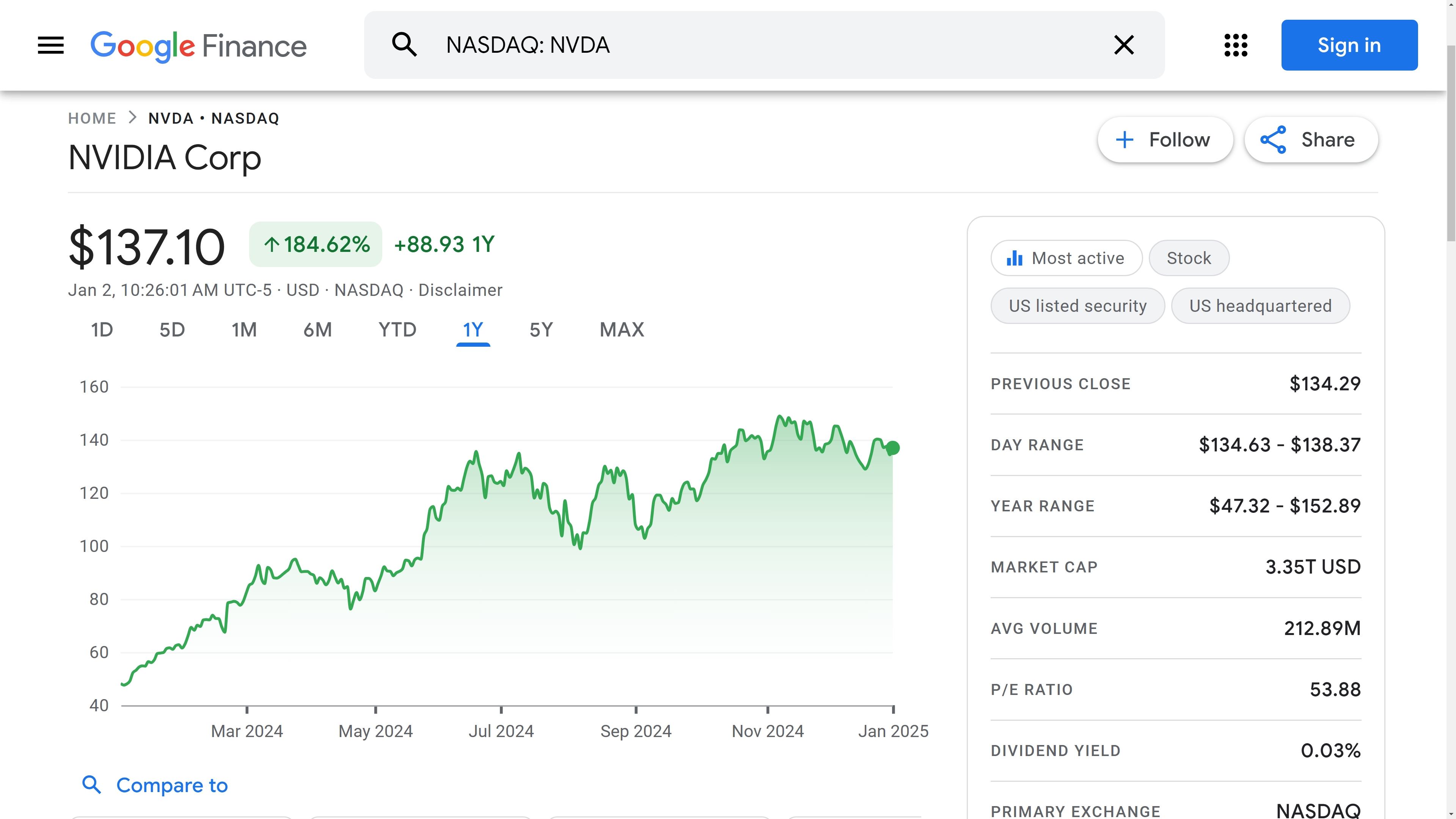Click the plus icon to follow NVDA
The height and width of the screenshot is (819, 1456).
[1125, 140]
